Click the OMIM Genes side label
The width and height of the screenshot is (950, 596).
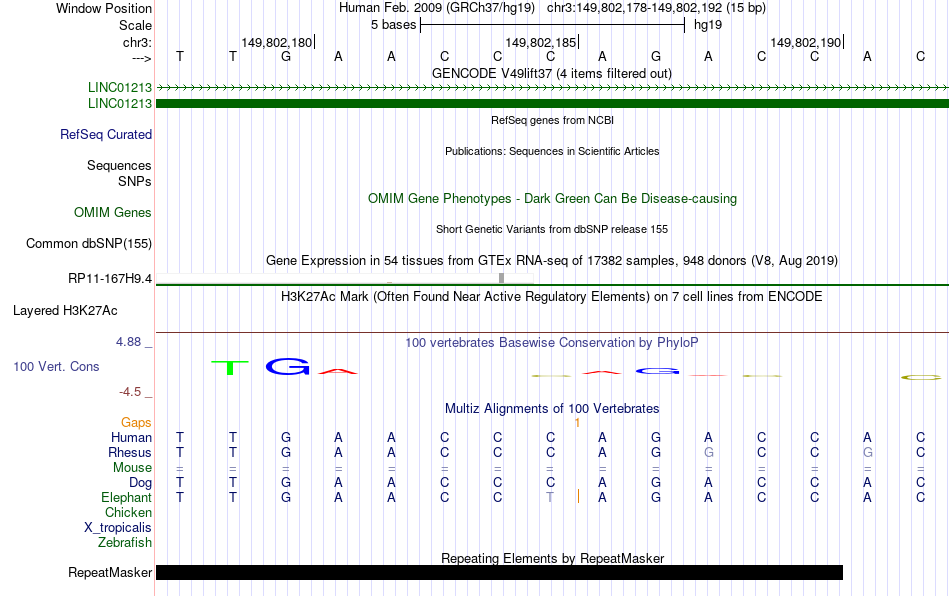(112, 213)
